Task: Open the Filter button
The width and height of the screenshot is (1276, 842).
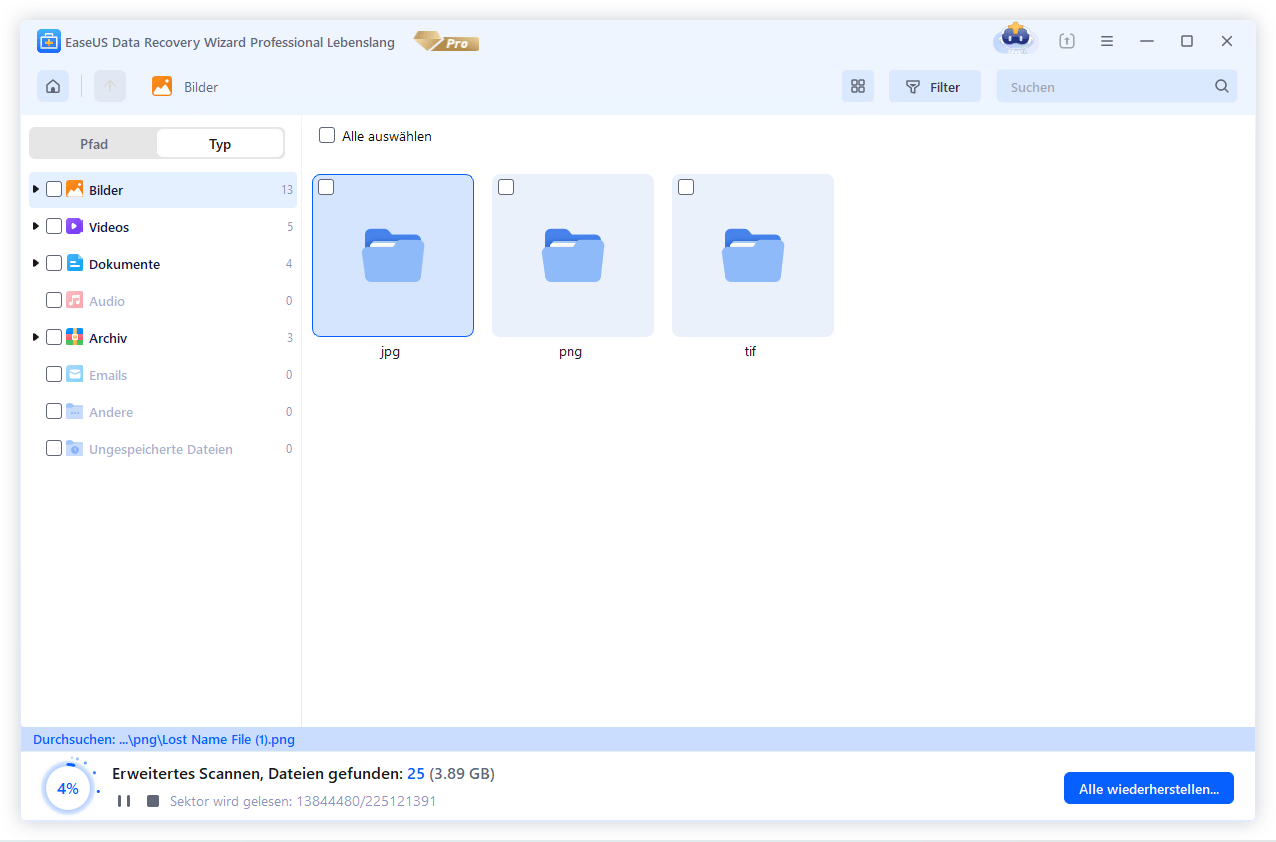Action: (x=934, y=87)
